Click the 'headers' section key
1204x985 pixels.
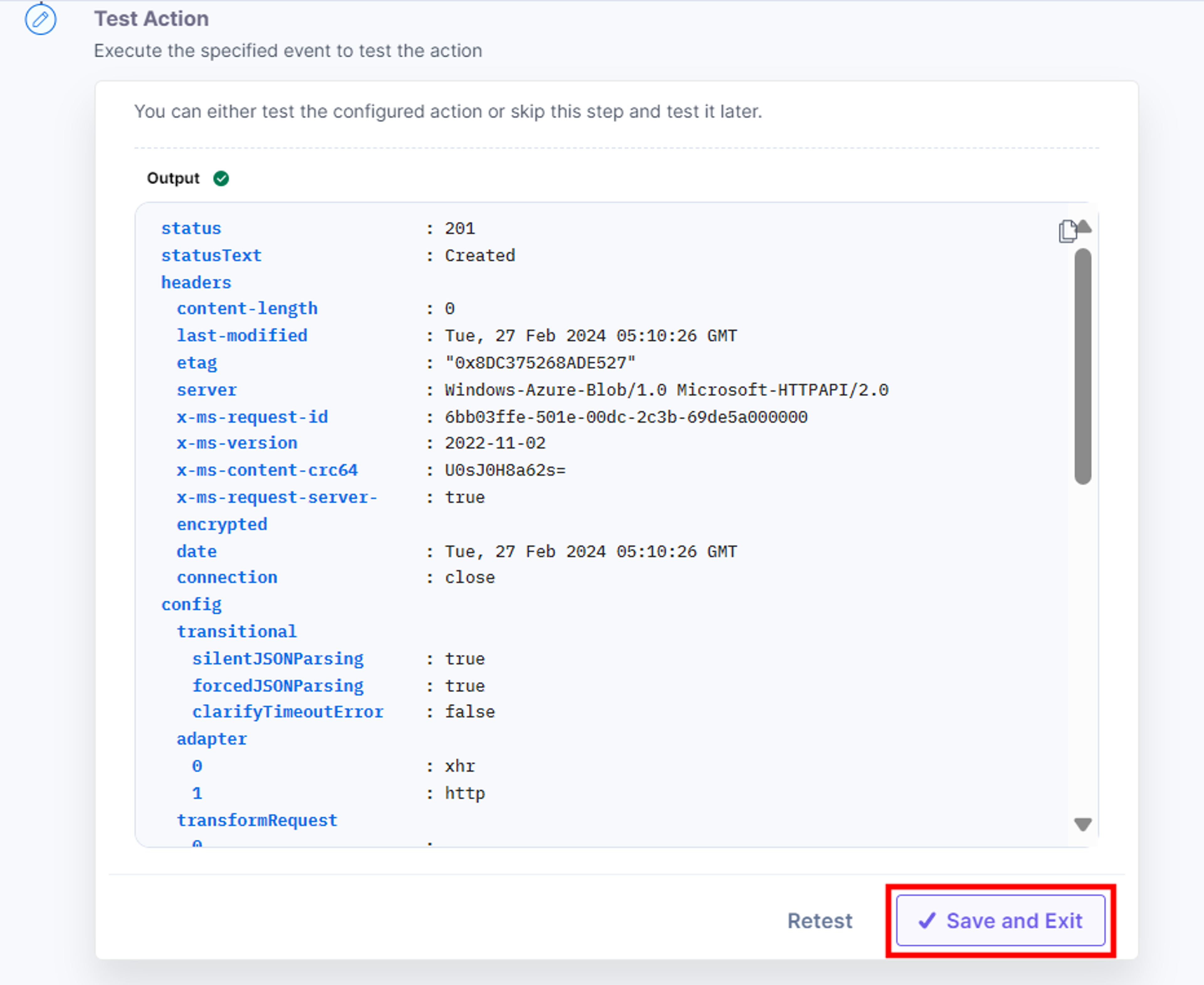[x=196, y=282]
